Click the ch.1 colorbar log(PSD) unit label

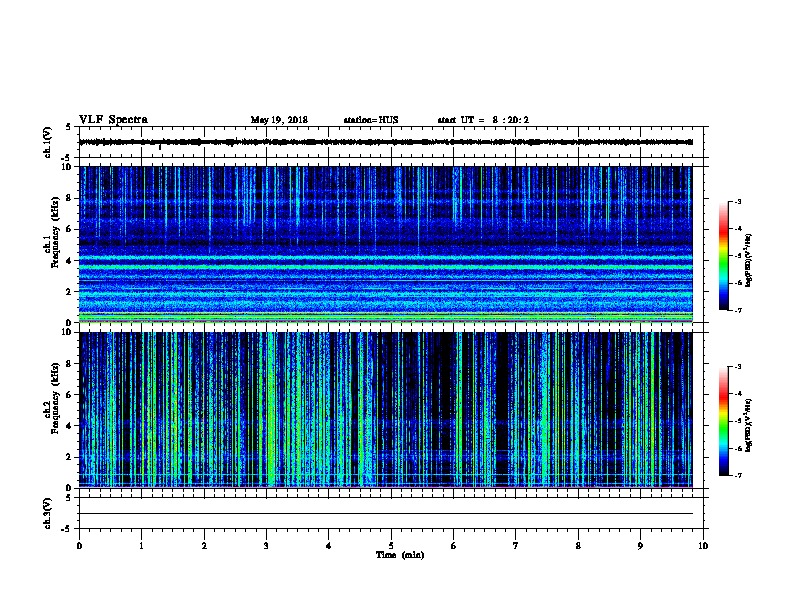748,261
